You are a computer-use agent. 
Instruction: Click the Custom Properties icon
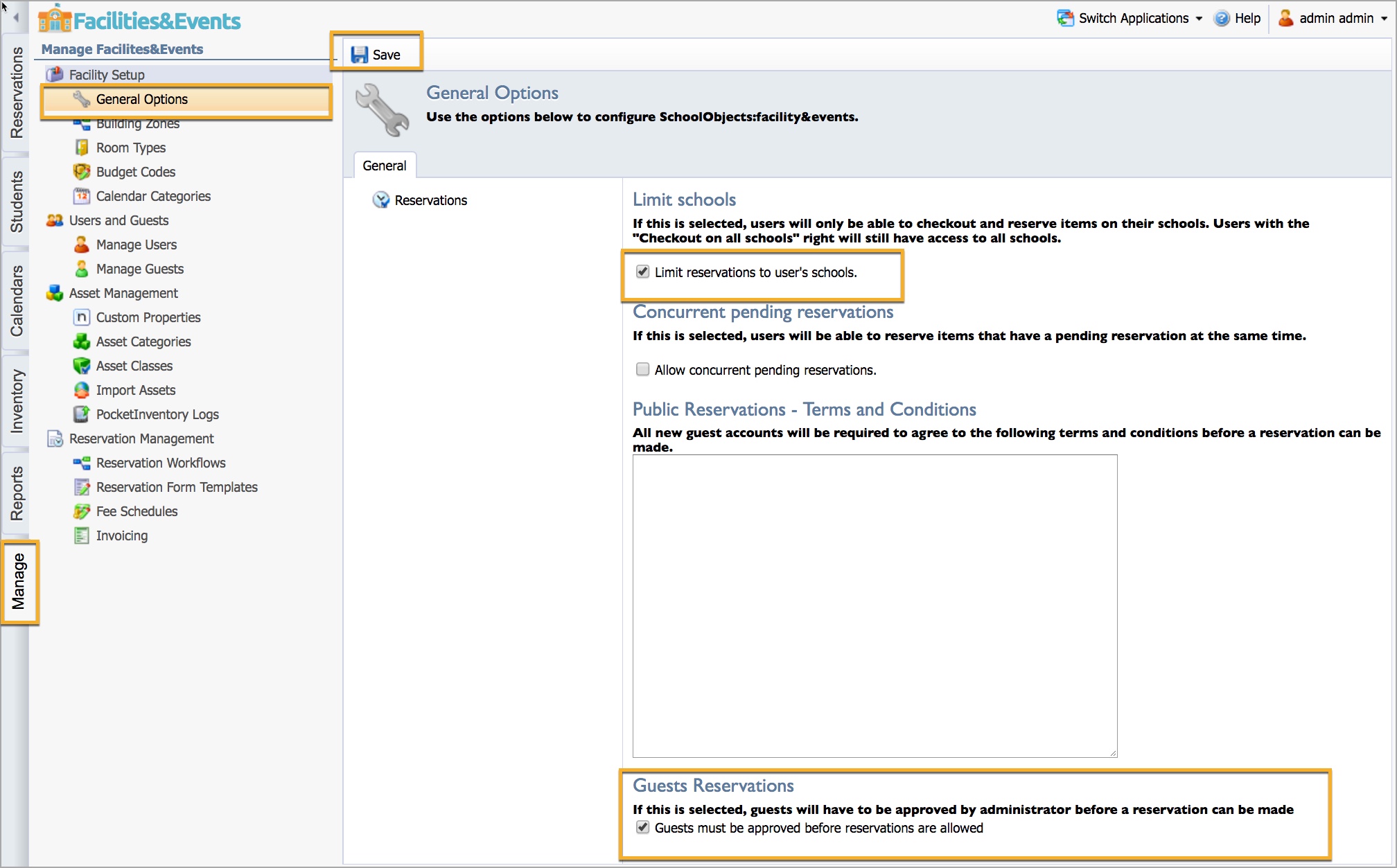[x=82, y=317]
